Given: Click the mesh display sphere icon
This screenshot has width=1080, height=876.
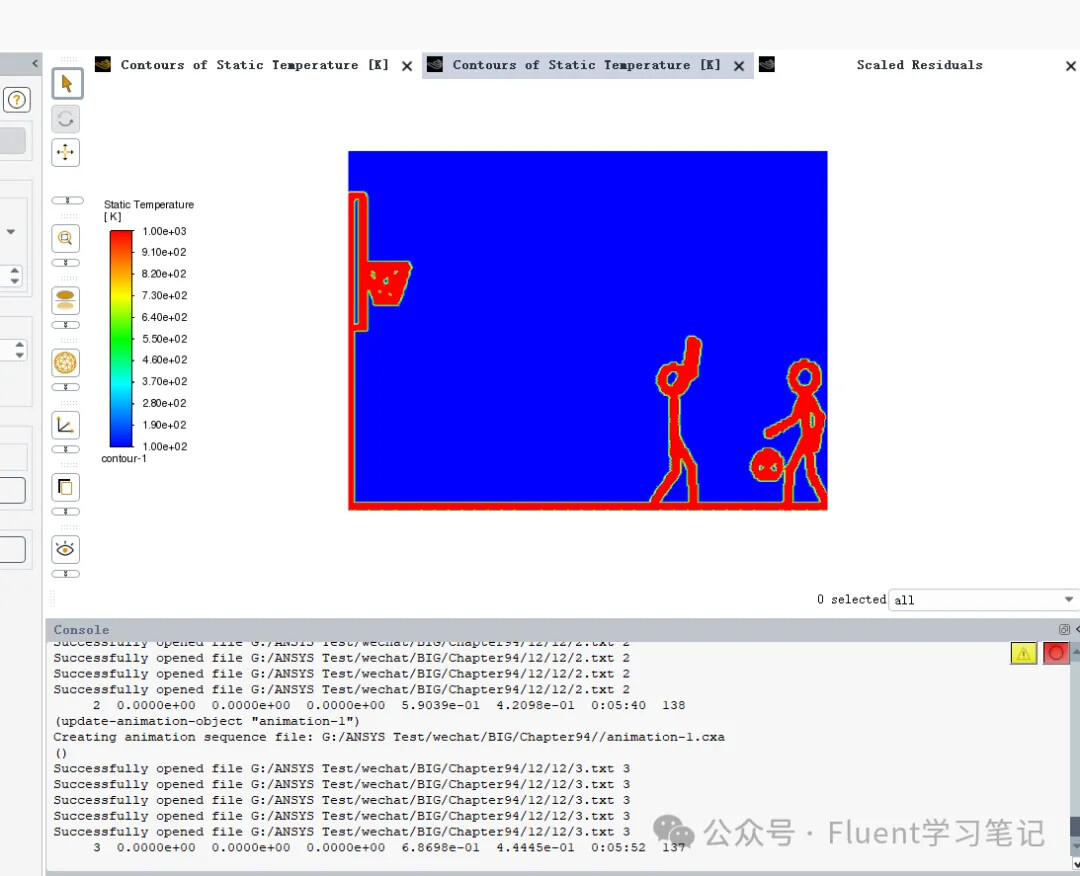Looking at the screenshot, I should [x=66, y=362].
